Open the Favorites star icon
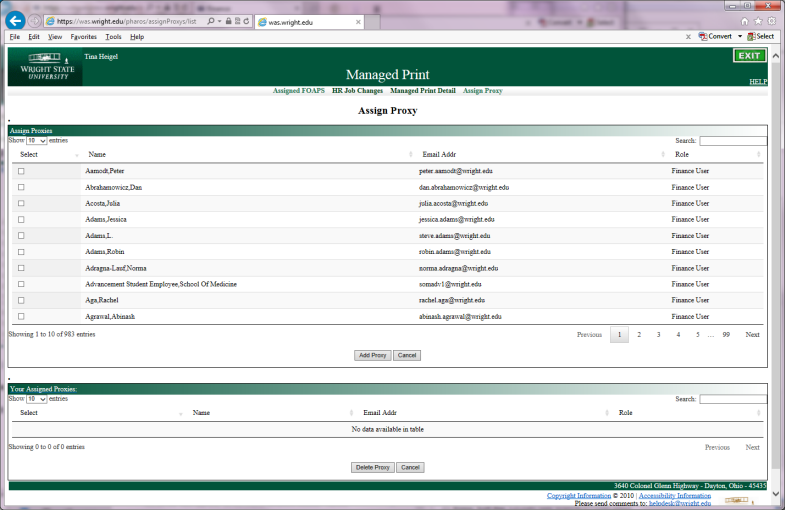The width and height of the screenshot is (785, 510). tap(758, 21)
